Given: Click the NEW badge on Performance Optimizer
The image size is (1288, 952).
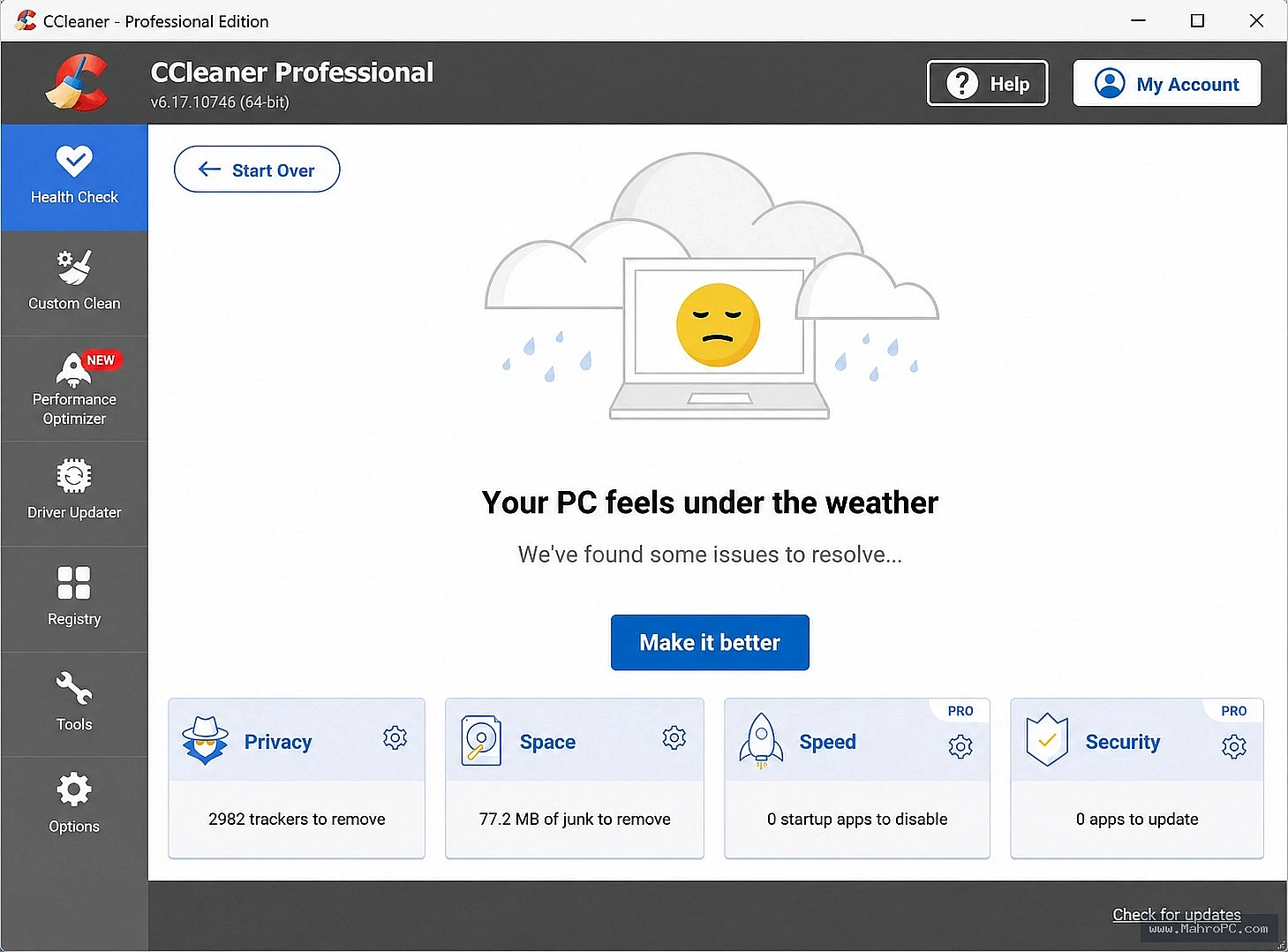Looking at the screenshot, I should 101,360.
